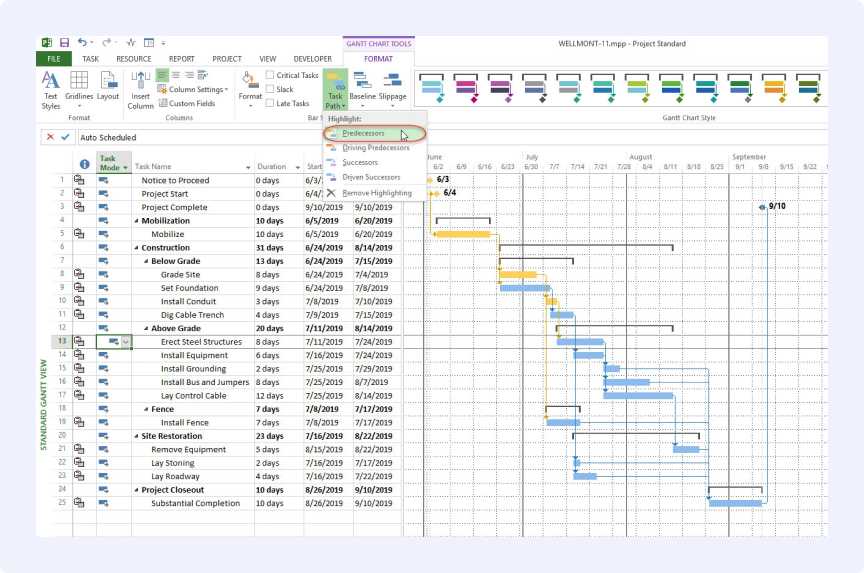Open the Layout options icon
Screen dimensions: 864x573
(x=108, y=86)
